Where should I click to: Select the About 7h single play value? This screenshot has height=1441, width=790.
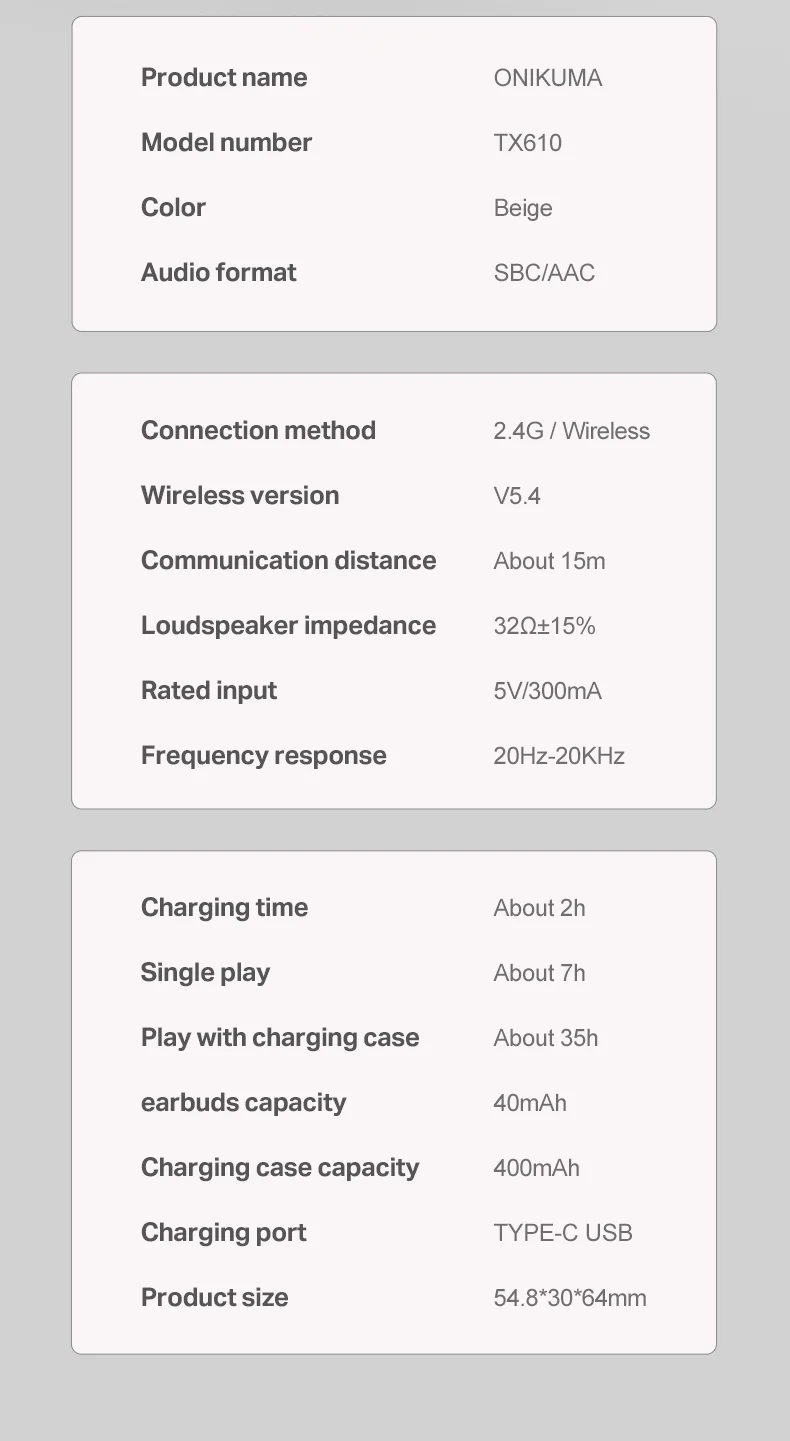pyautogui.click(x=539, y=973)
